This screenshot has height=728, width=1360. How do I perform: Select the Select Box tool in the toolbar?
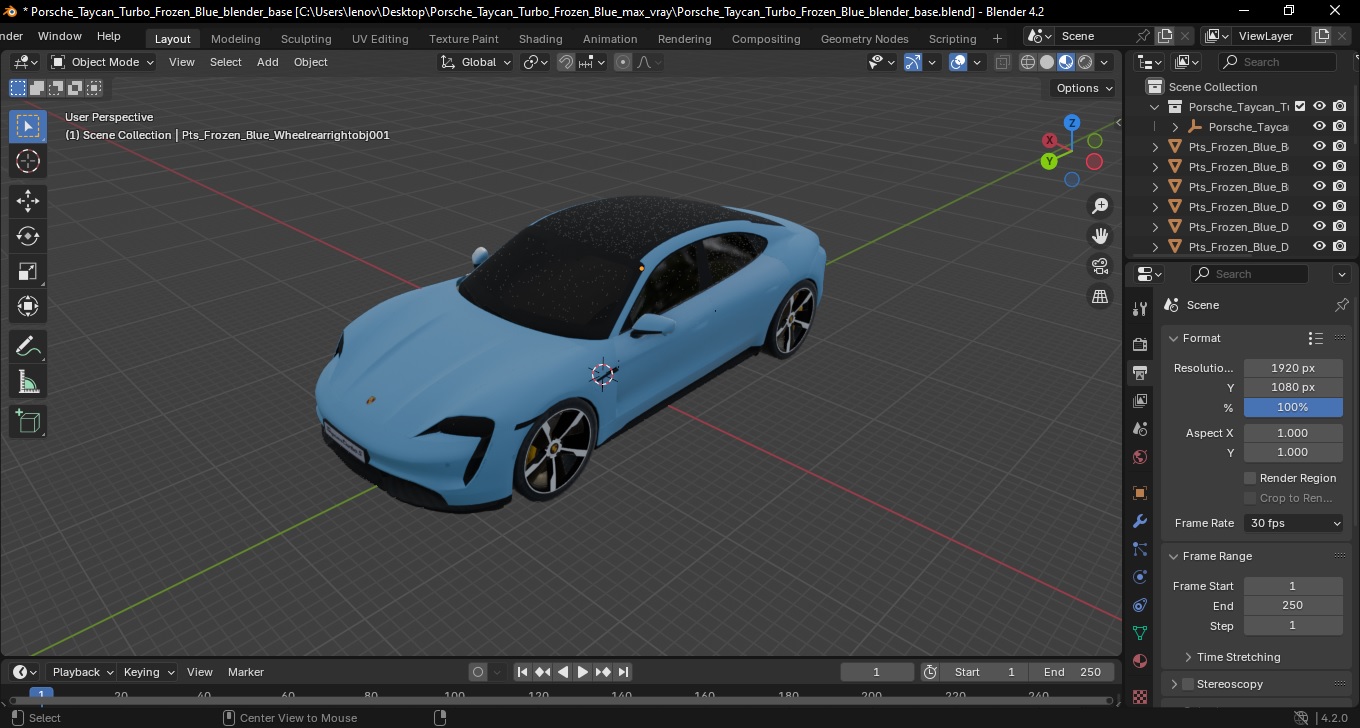tap(28, 126)
